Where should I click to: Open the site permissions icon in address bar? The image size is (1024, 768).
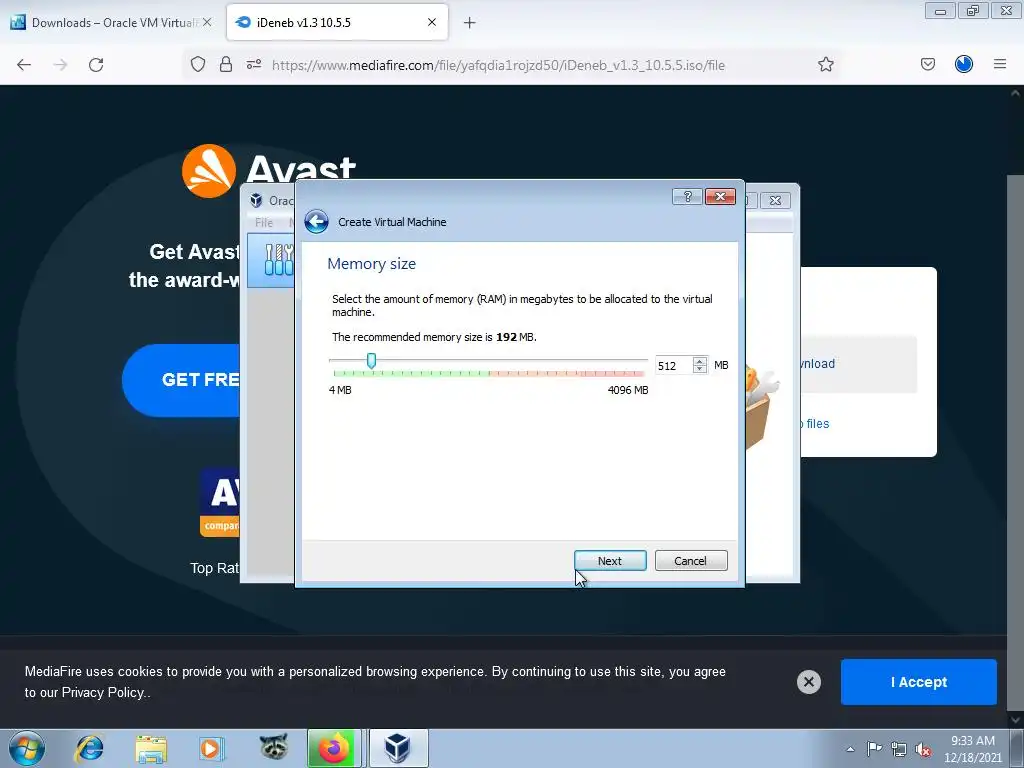click(254, 64)
